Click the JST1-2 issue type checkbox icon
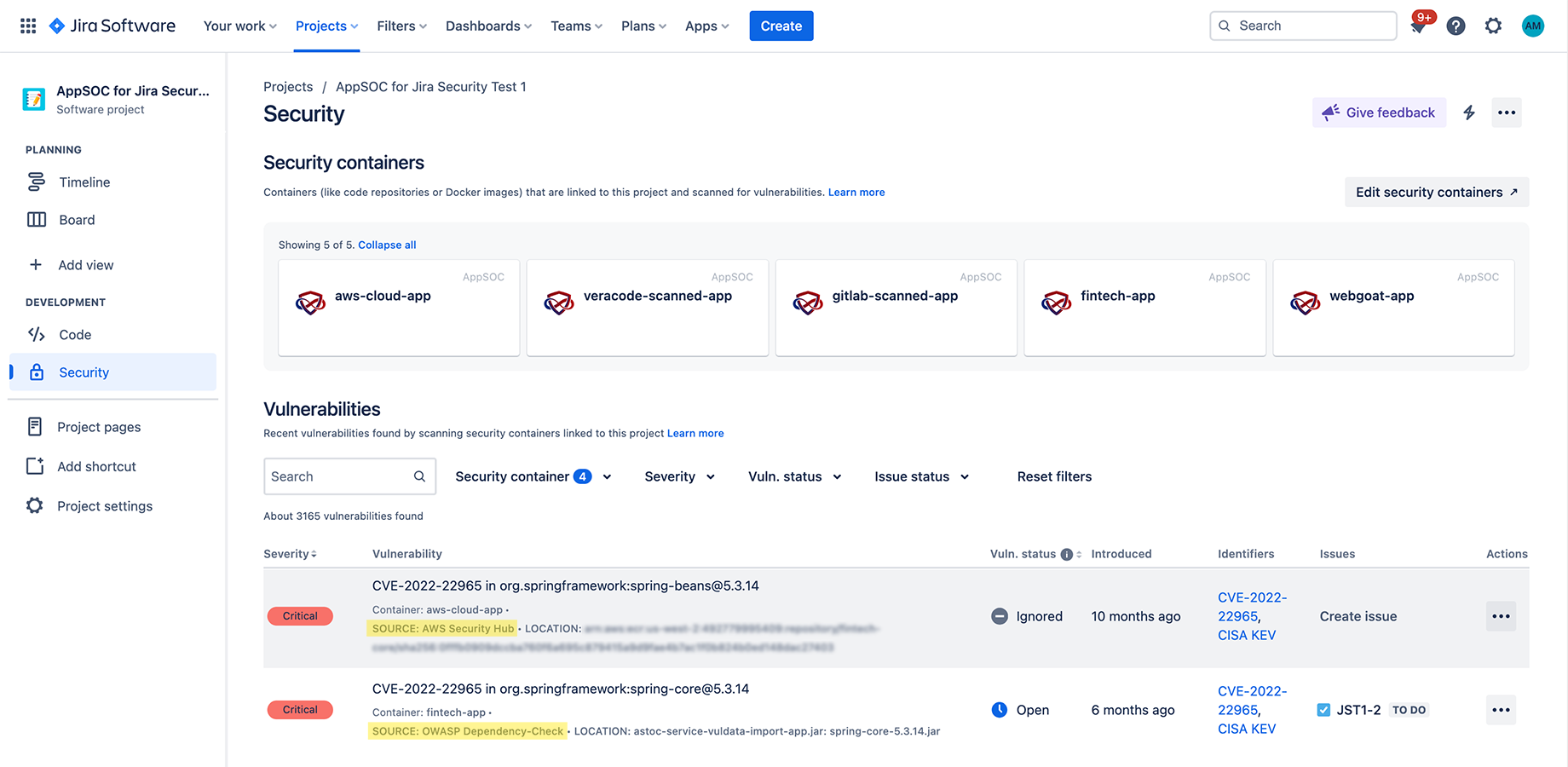The image size is (1568, 767). (x=1323, y=710)
